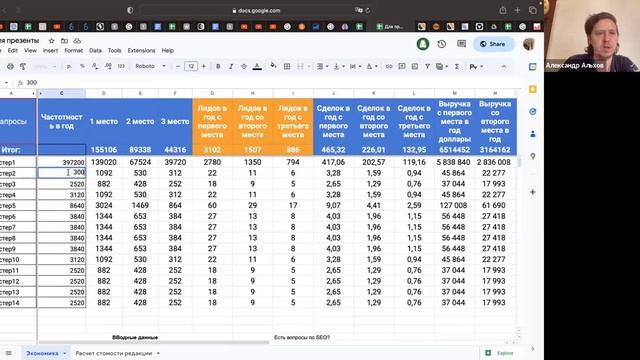This screenshot has height=360, width=640.
Task: Open the Help menu
Action: point(167,51)
